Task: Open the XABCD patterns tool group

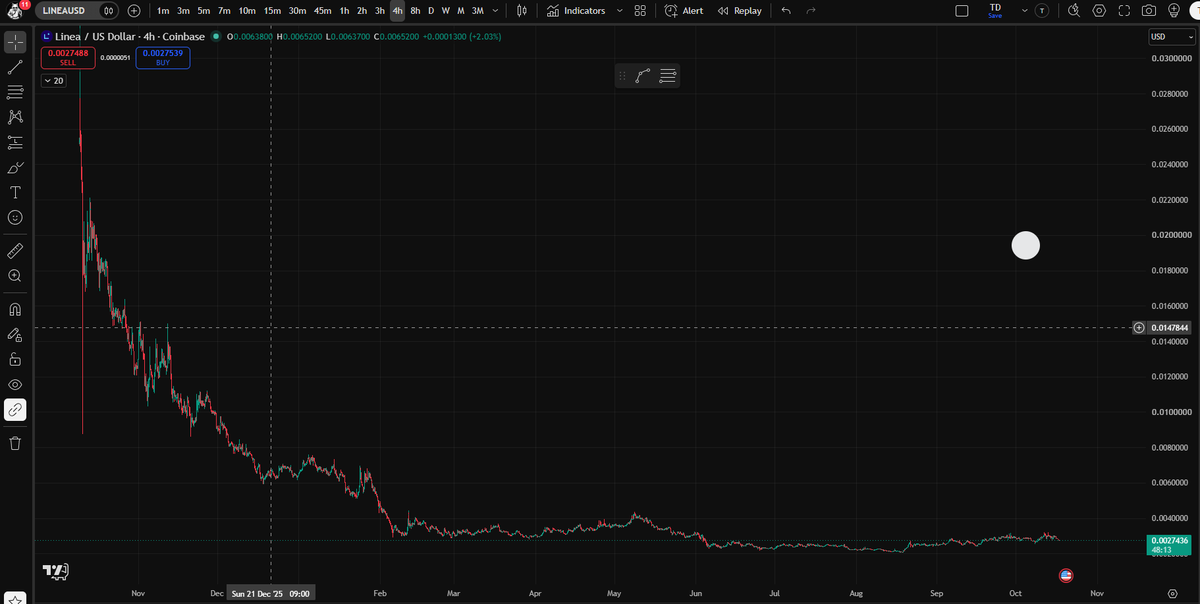Action: pyautogui.click(x=15, y=117)
